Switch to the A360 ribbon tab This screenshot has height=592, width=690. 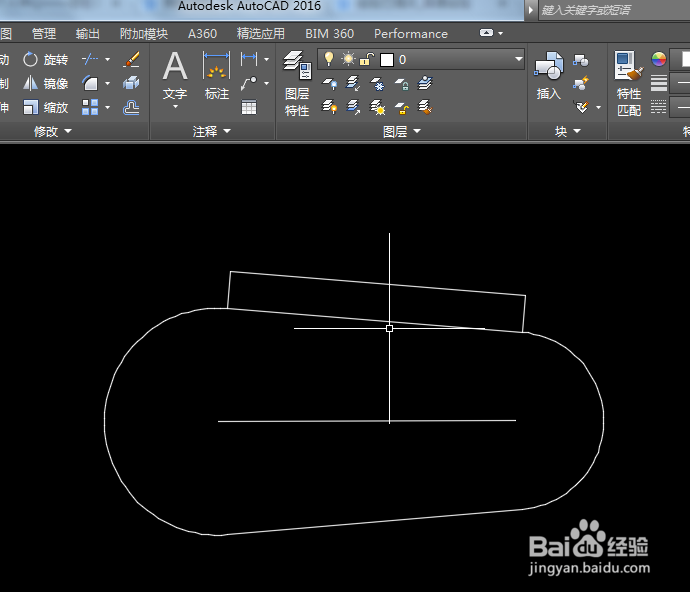coord(202,34)
